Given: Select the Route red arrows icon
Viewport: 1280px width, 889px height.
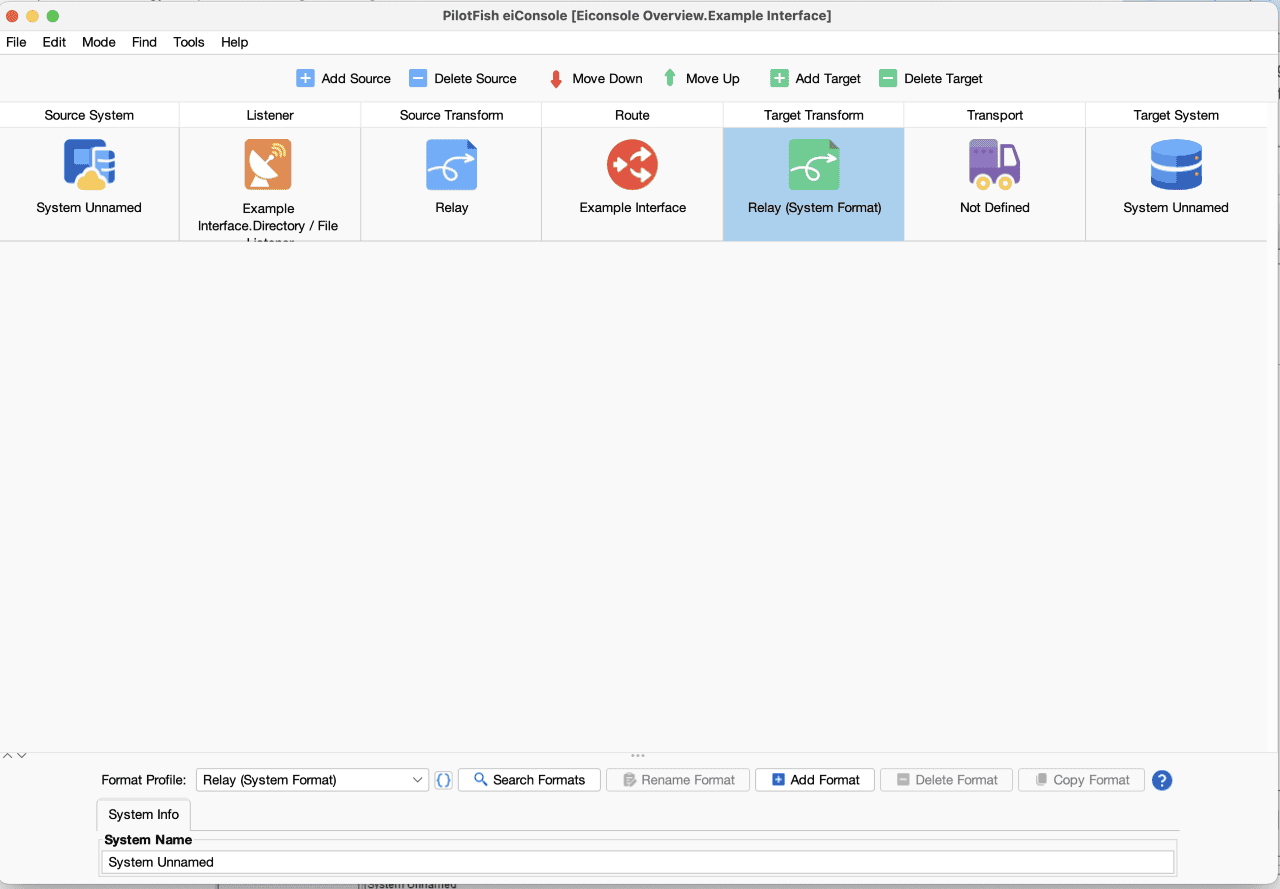Looking at the screenshot, I should pos(632,164).
